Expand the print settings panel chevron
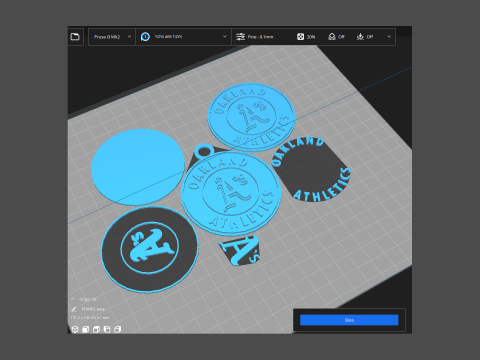 pos(389,37)
